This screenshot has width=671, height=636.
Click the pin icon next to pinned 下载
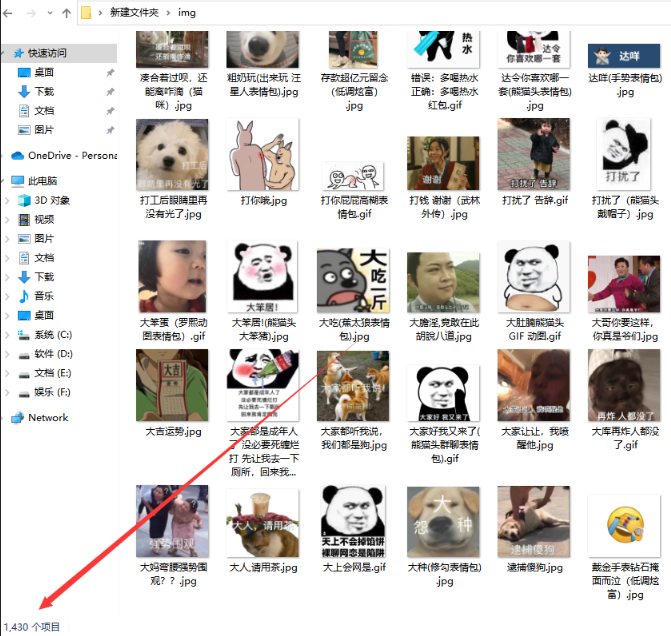click(x=110, y=92)
